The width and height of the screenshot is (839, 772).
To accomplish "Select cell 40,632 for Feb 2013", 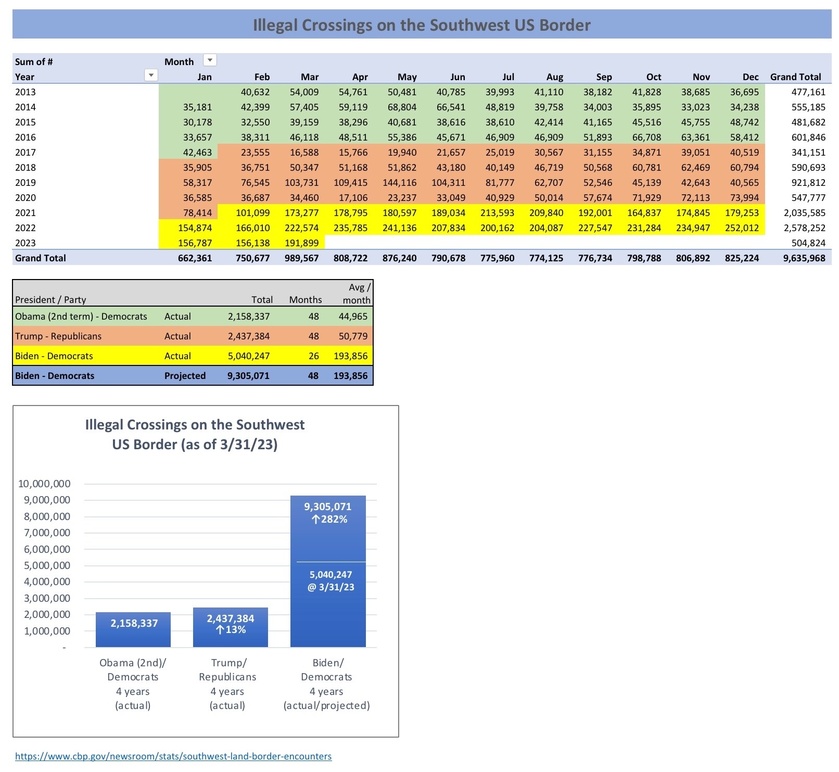I will click(255, 92).
